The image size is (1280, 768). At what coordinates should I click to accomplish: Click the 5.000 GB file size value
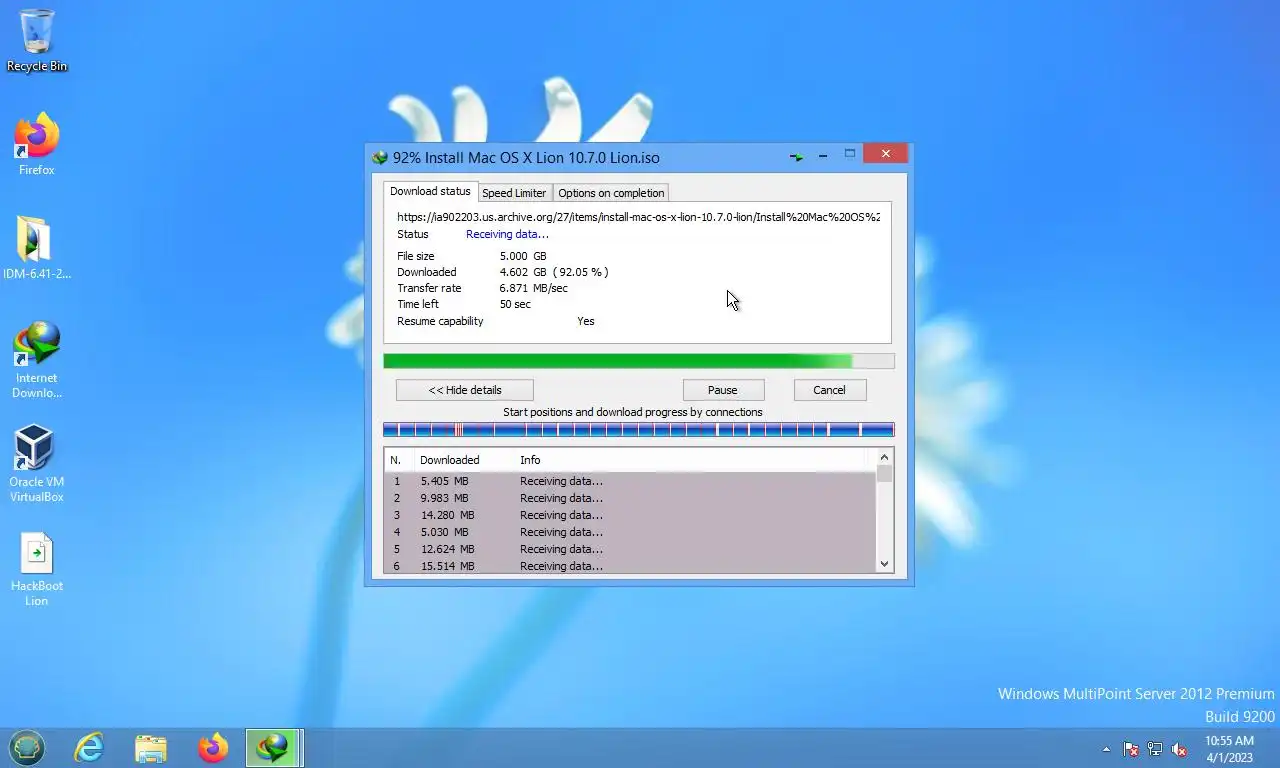tap(523, 256)
